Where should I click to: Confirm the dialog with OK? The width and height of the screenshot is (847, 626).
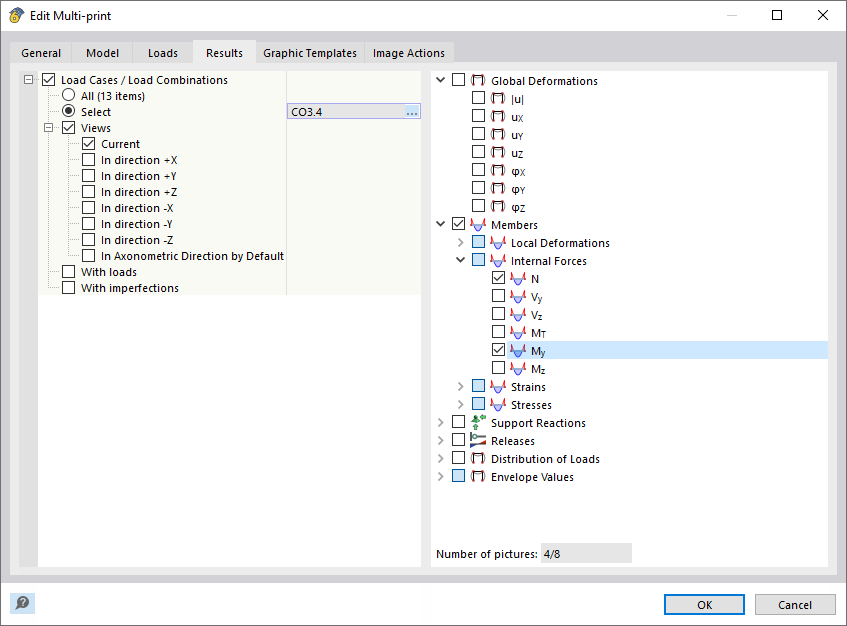[x=703, y=604]
